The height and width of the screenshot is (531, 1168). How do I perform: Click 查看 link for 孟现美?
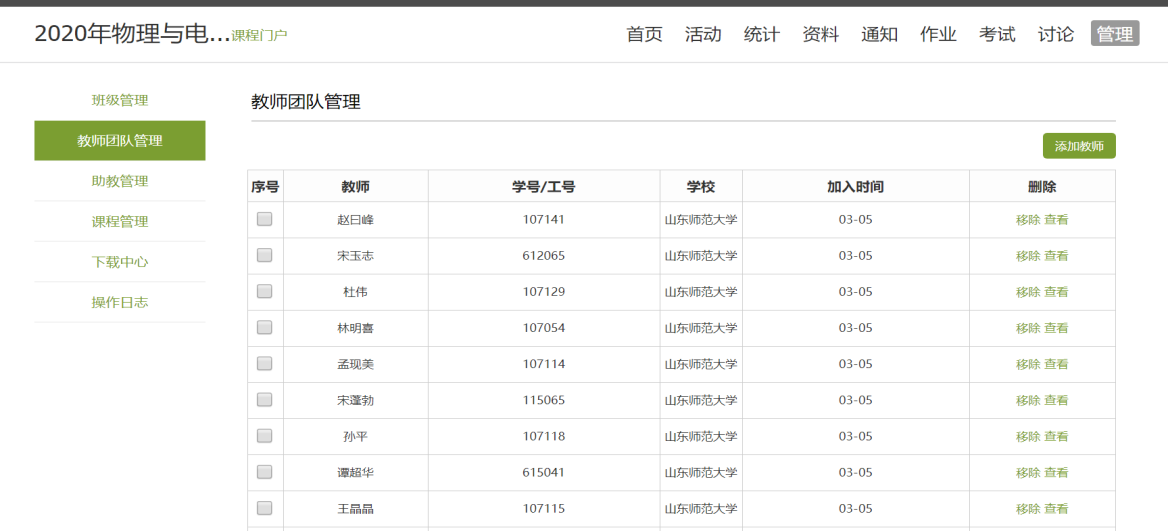coord(1056,364)
